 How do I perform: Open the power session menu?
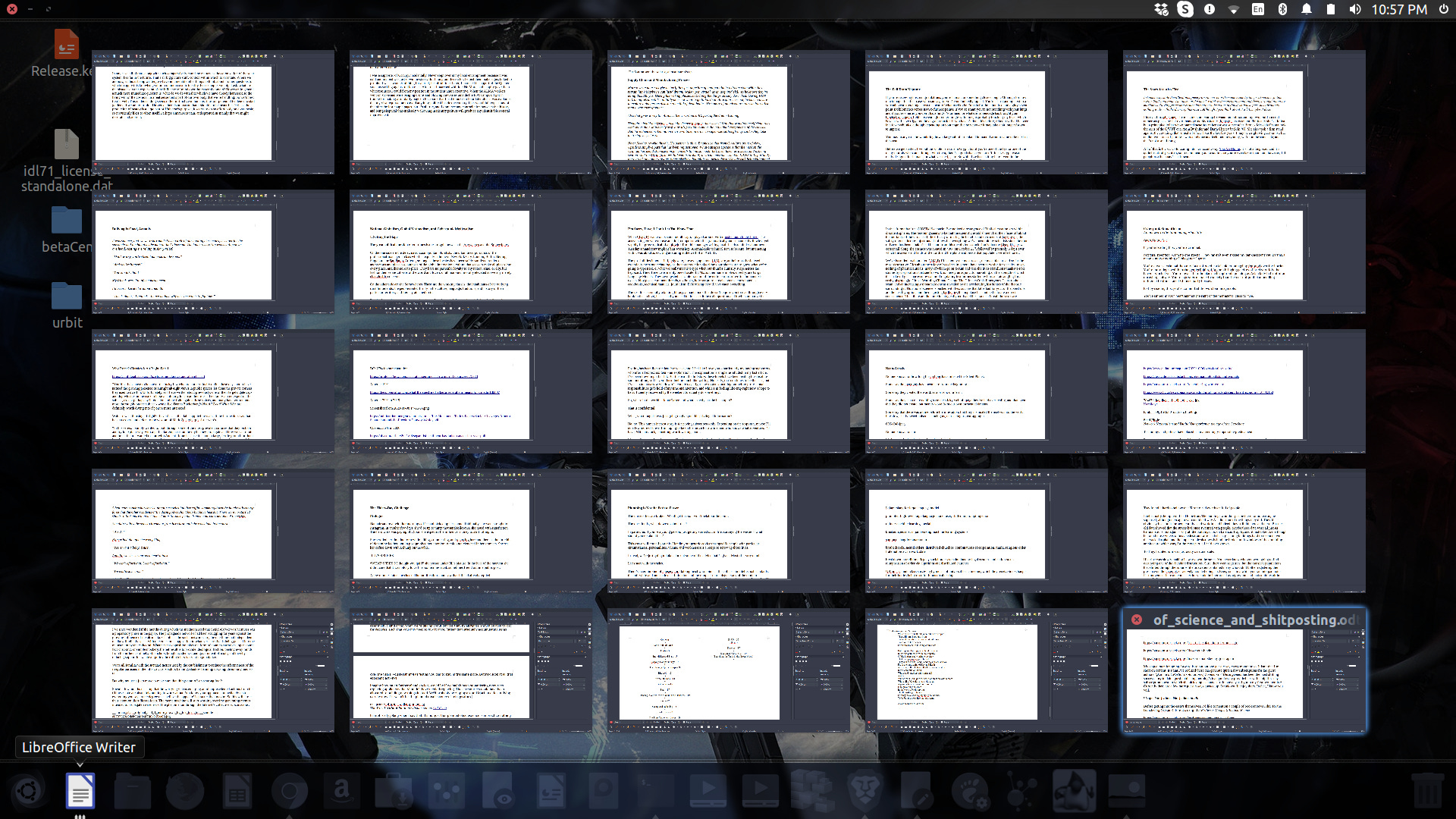click(x=1444, y=9)
